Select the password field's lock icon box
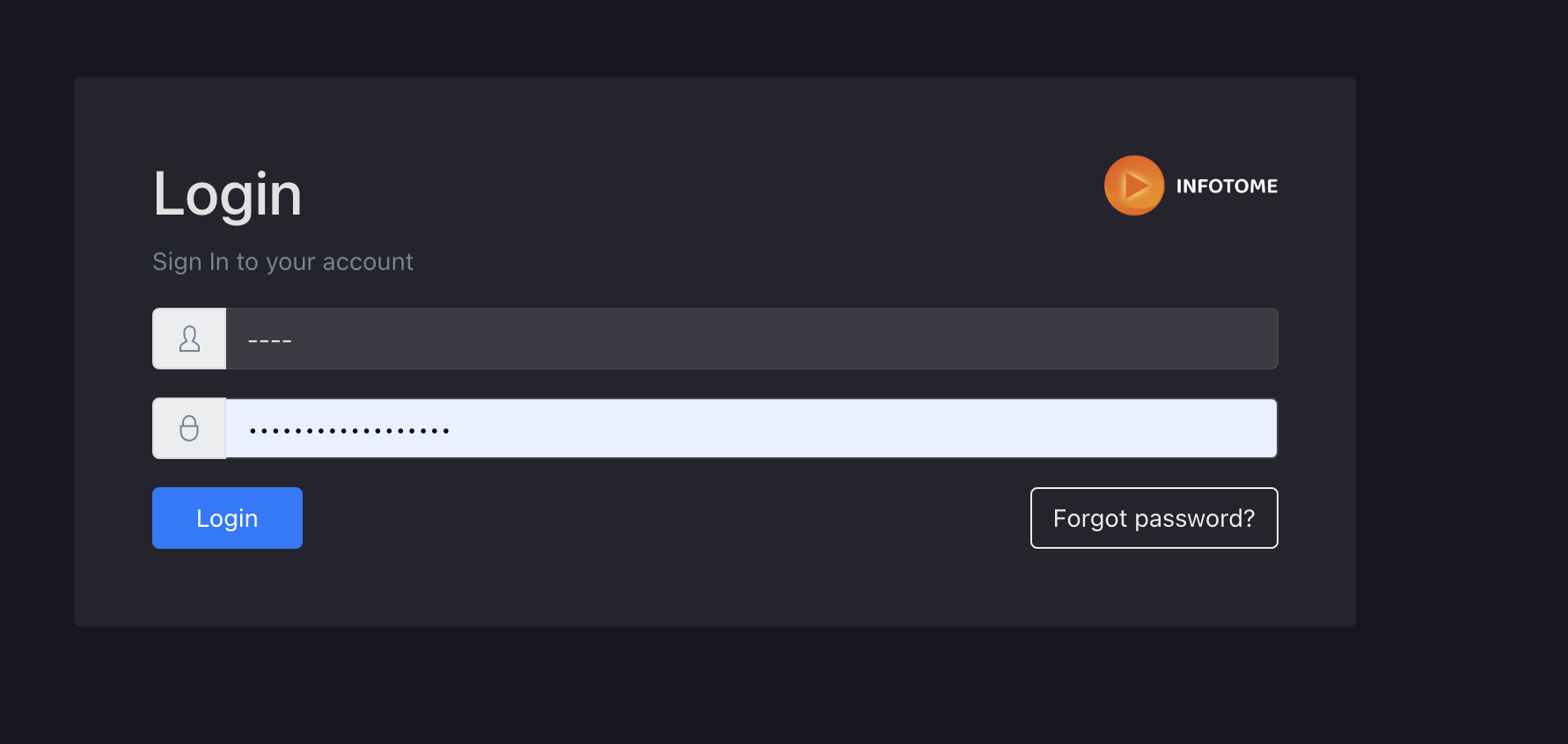This screenshot has width=1568, height=744. [189, 428]
